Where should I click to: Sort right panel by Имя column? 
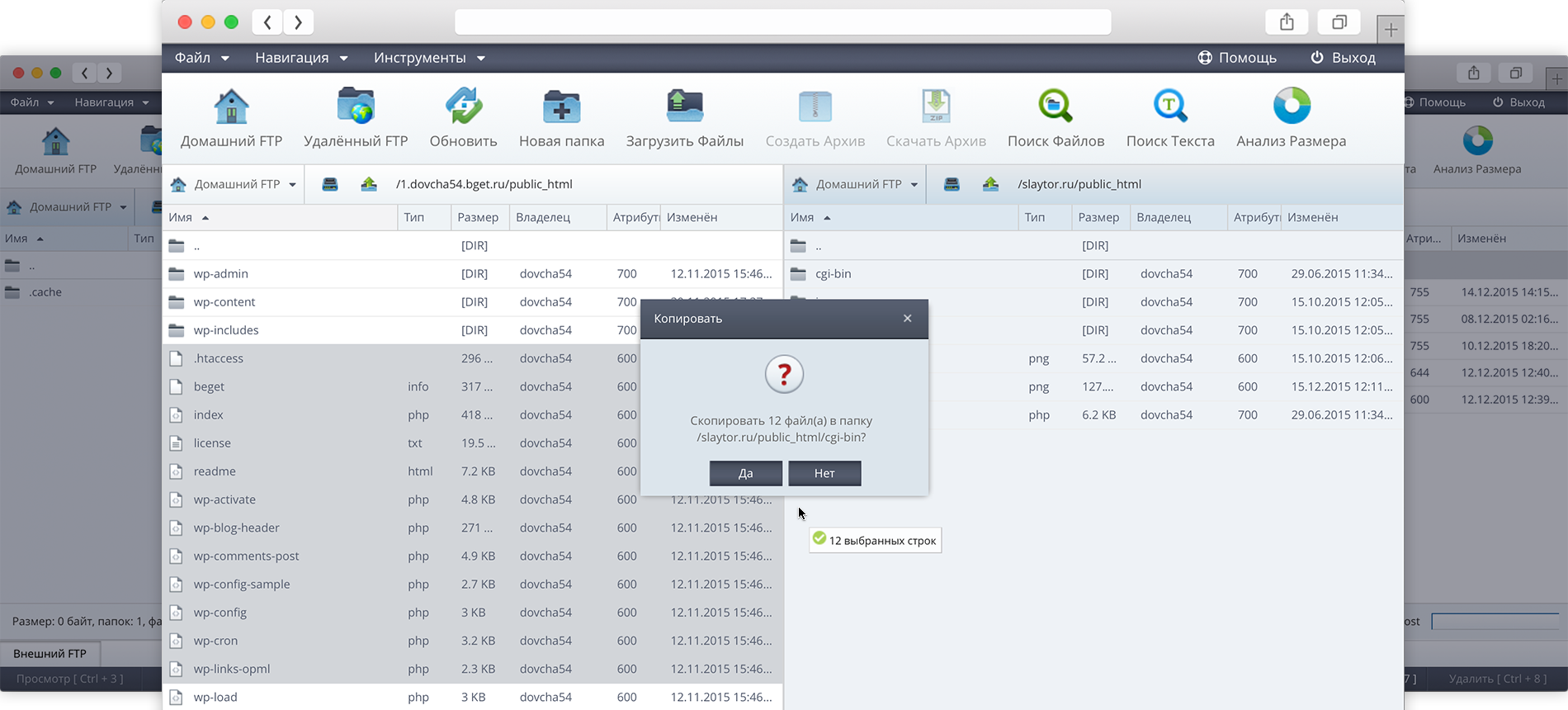tap(901, 217)
